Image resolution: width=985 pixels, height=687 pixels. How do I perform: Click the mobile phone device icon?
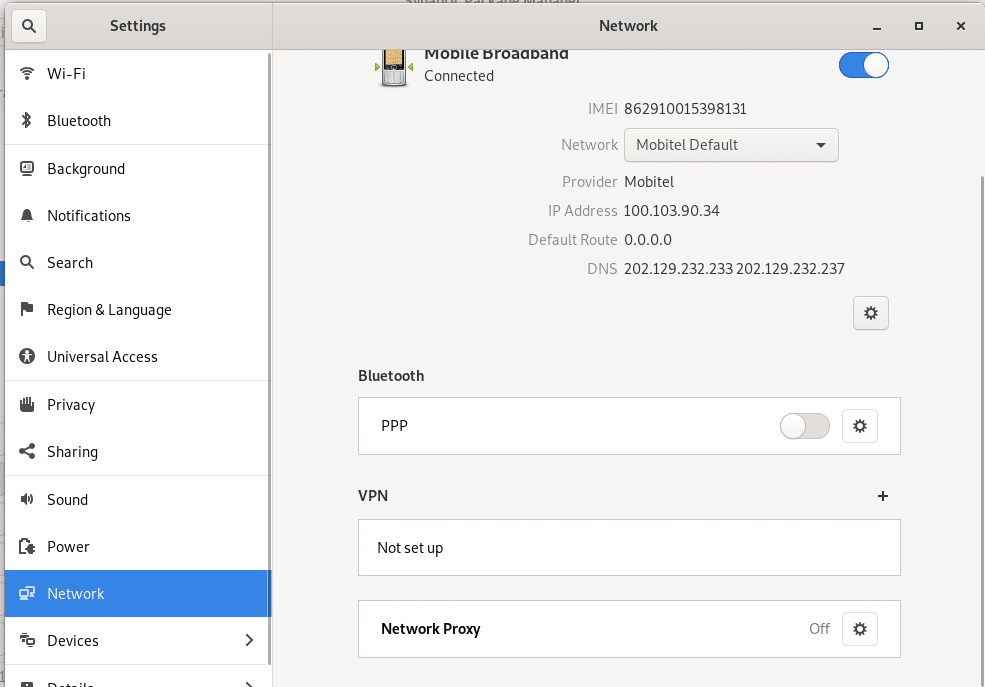pyautogui.click(x=394, y=67)
